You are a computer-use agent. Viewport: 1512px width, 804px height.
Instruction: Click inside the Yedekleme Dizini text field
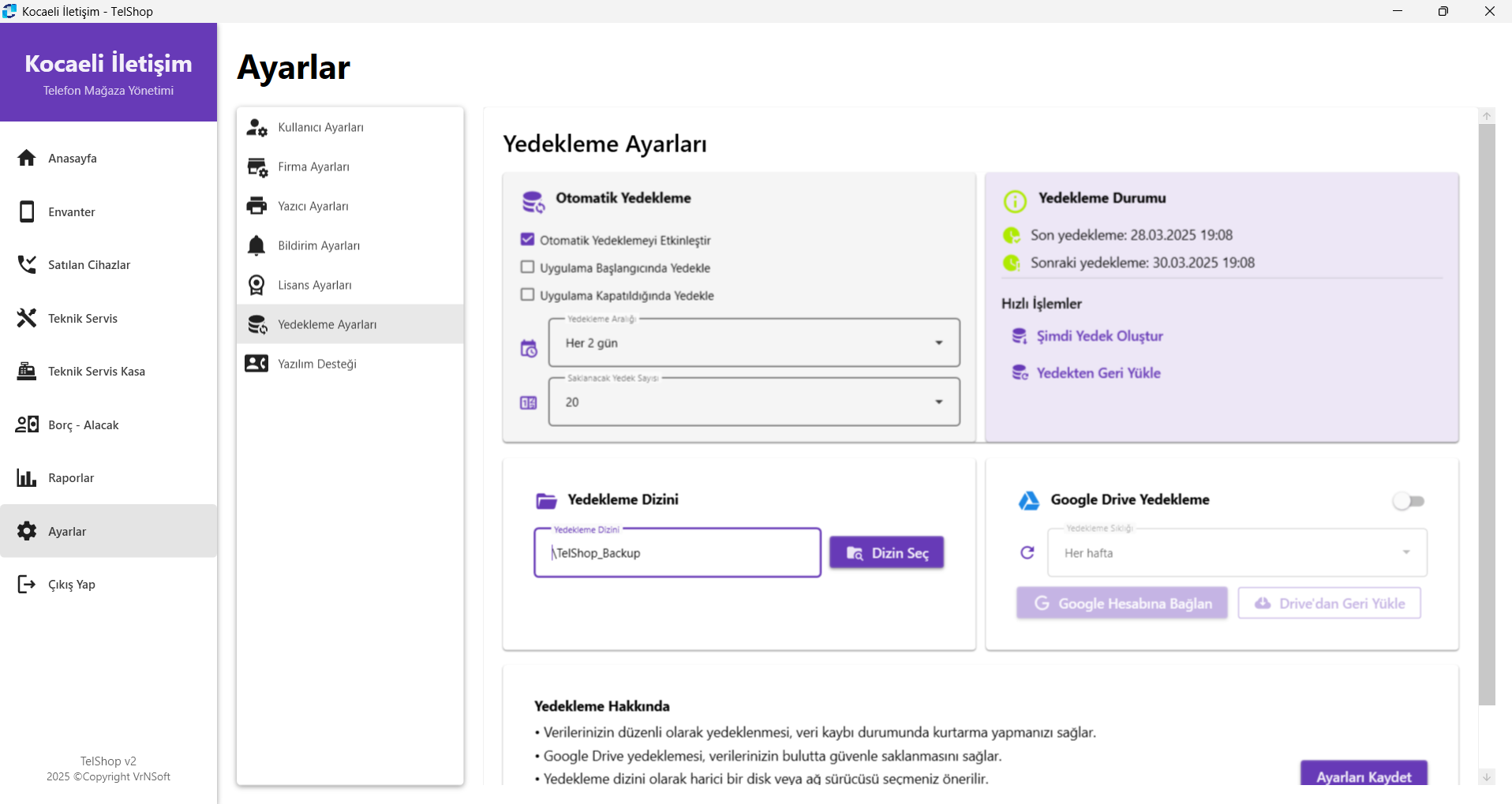click(x=676, y=552)
